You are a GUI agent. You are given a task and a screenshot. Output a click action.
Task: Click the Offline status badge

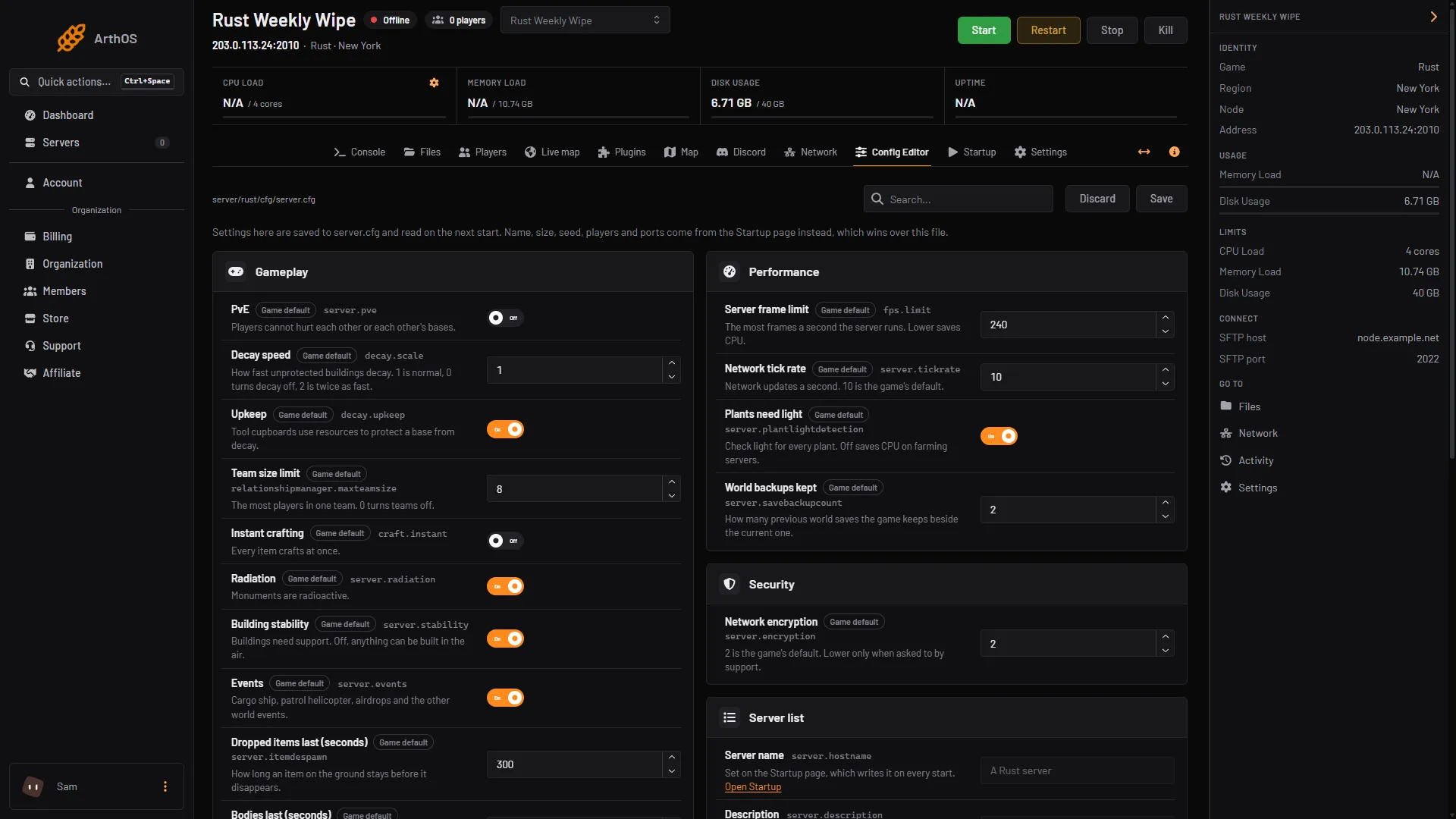[390, 20]
